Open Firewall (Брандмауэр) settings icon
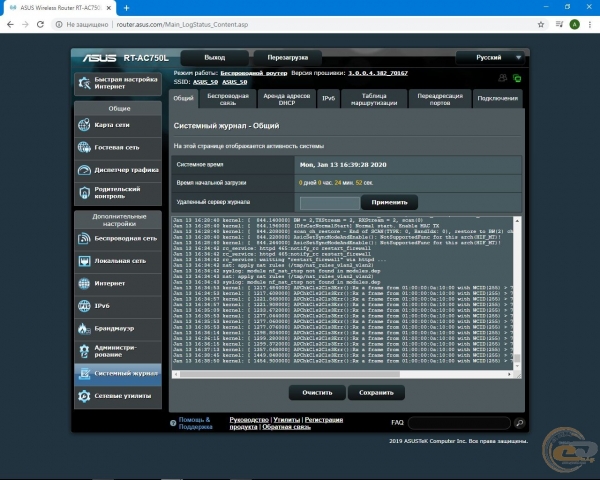600x480 pixels. coord(83,328)
